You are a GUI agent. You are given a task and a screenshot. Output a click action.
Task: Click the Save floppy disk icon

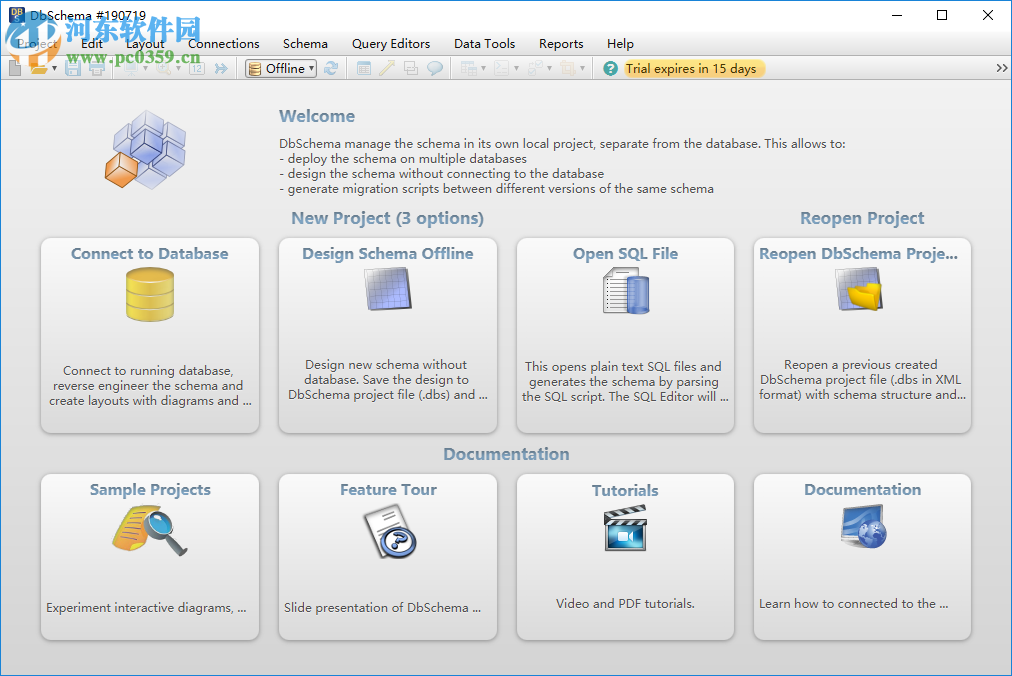[73, 68]
